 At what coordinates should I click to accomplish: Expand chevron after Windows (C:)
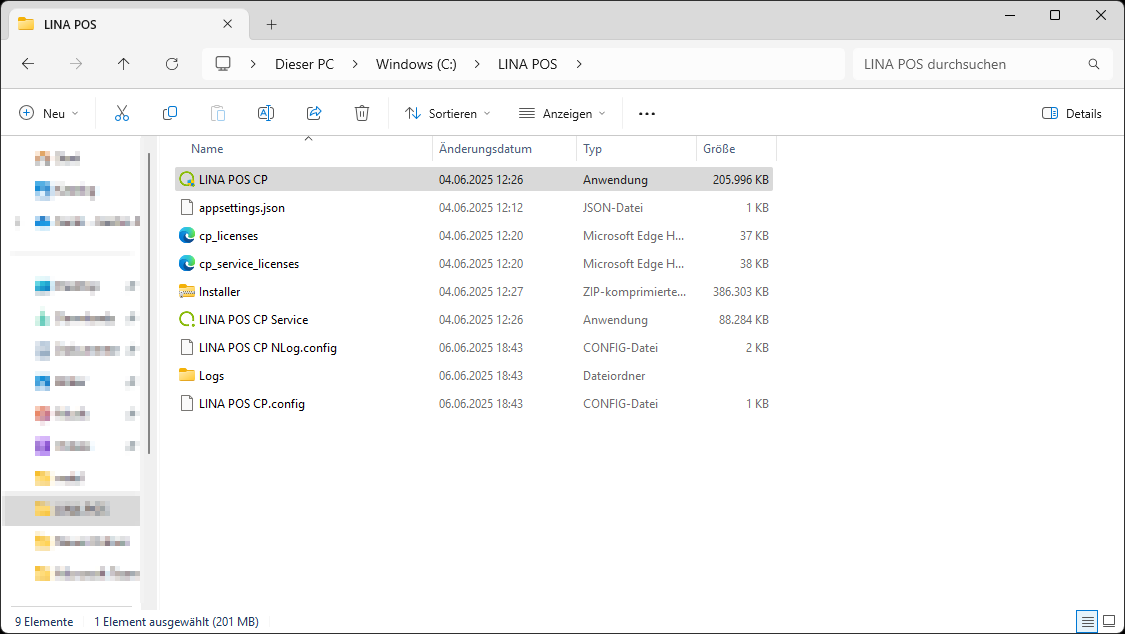[477, 64]
